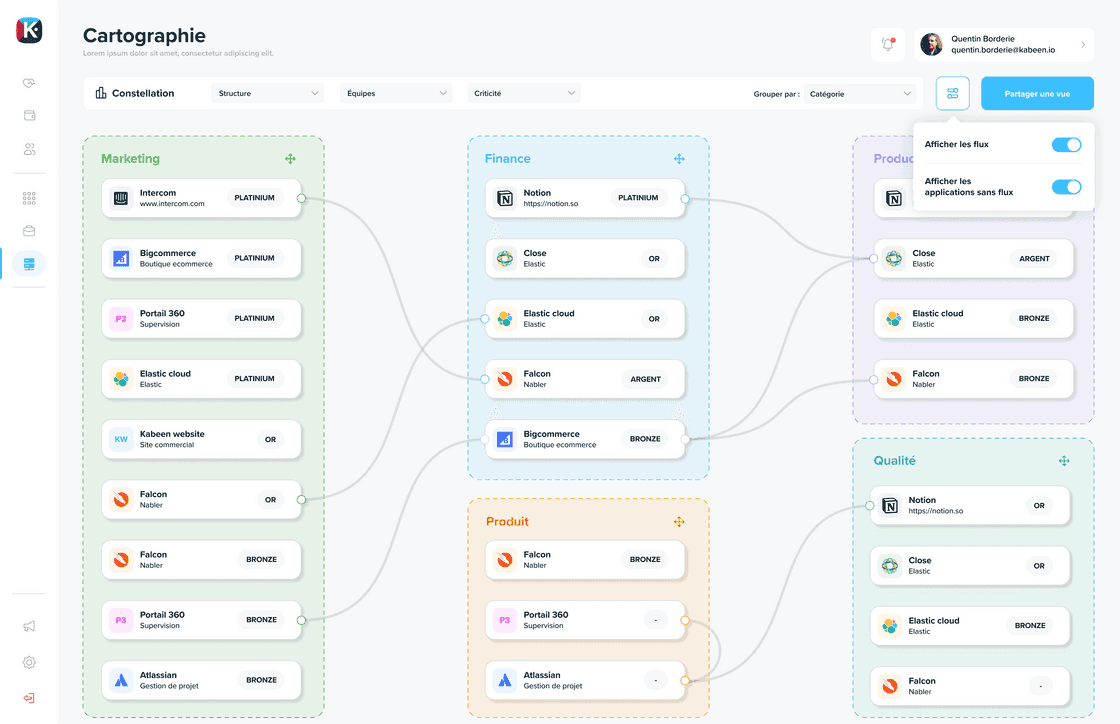This screenshot has width=1120, height=724.
Task: Click the Atlassian logo in Produit group
Action: (x=503, y=680)
